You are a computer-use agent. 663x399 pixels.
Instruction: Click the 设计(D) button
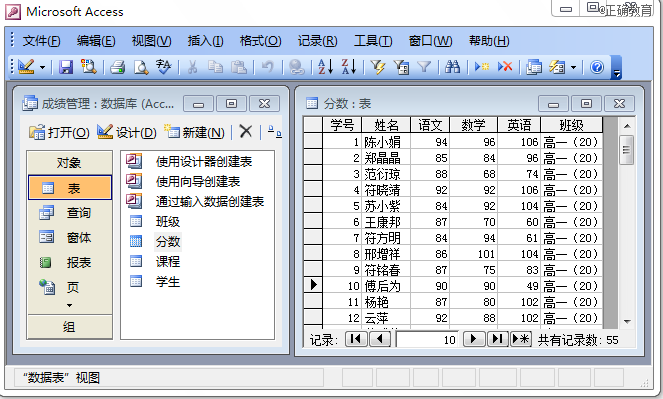126,133
